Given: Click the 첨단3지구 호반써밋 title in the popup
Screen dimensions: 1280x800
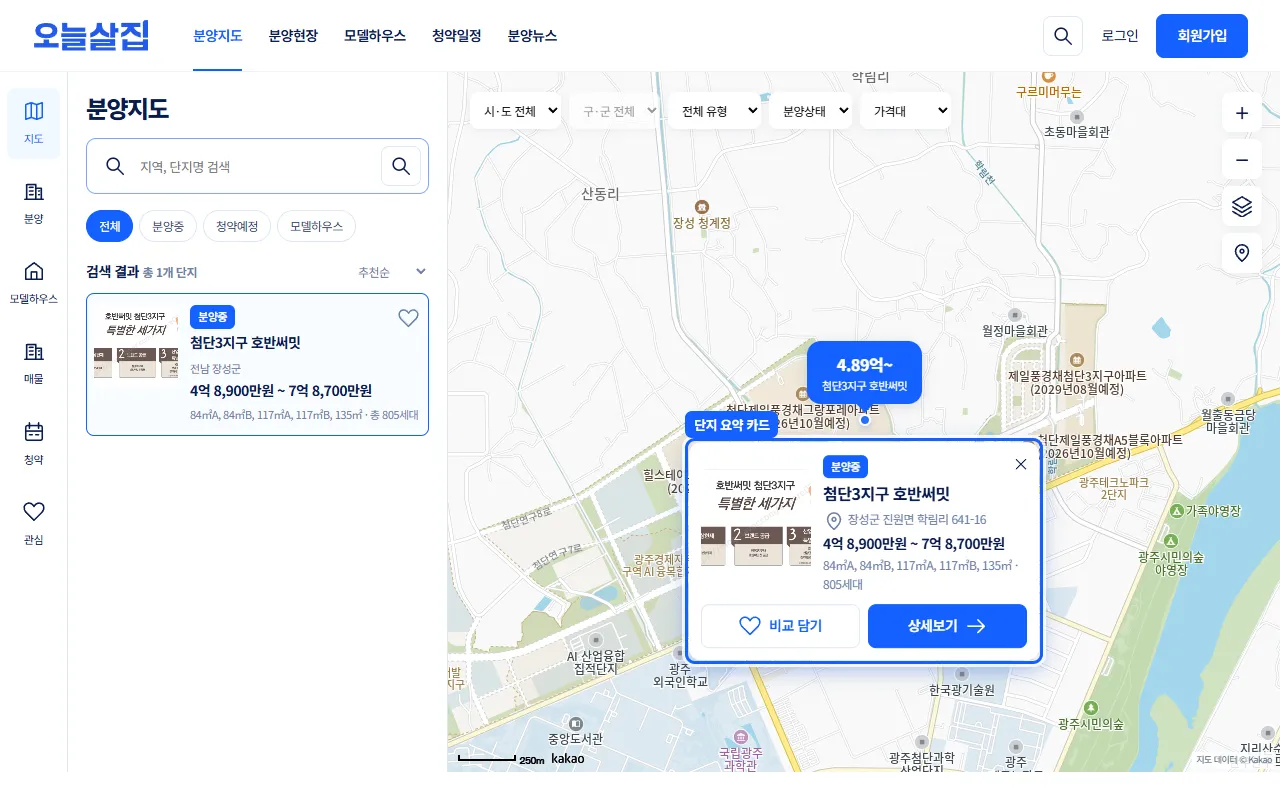Looking at the screenshot, I should pyautogui.click(x=886, y=494).
